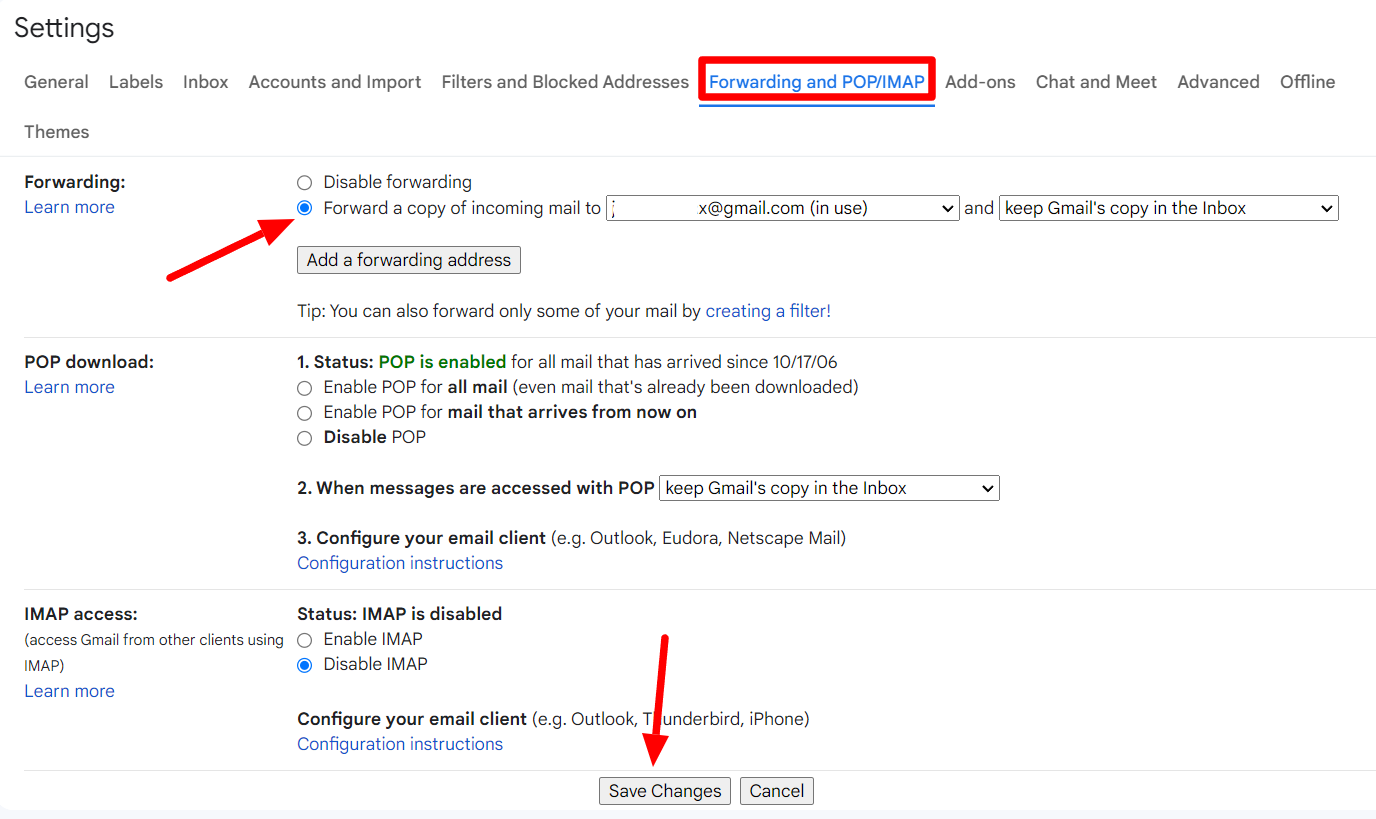Switch to the Labels tab
The height and width of the screenshot is (819, 1376).
point(136,82)
